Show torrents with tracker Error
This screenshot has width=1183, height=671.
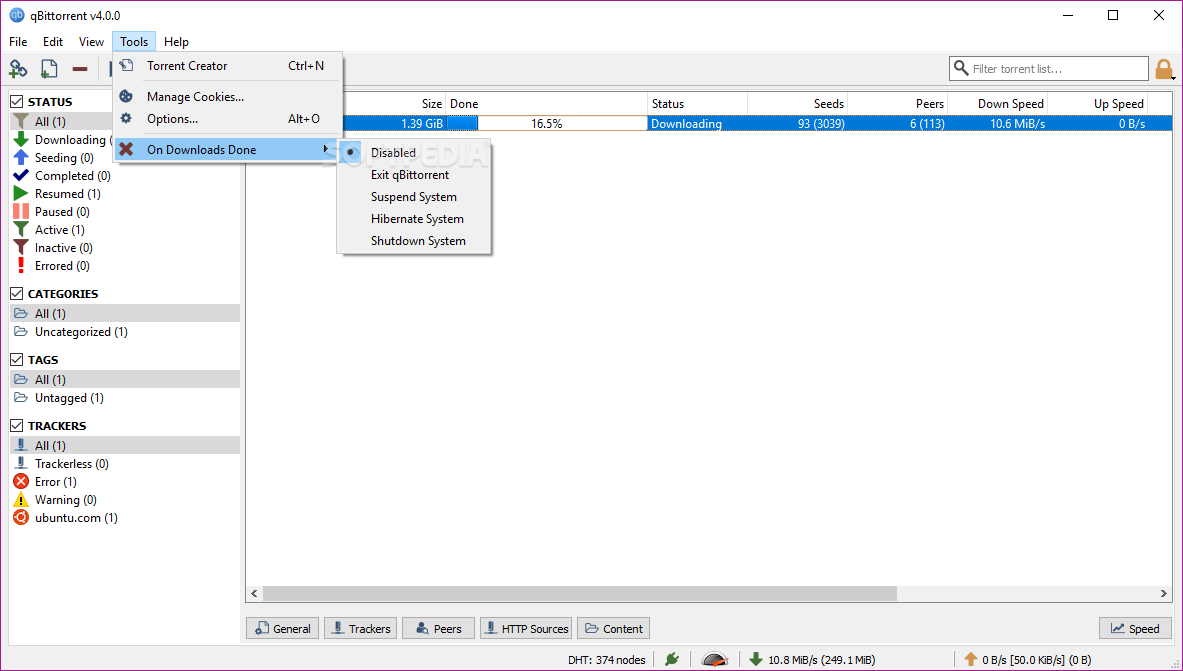click(55, 482)
